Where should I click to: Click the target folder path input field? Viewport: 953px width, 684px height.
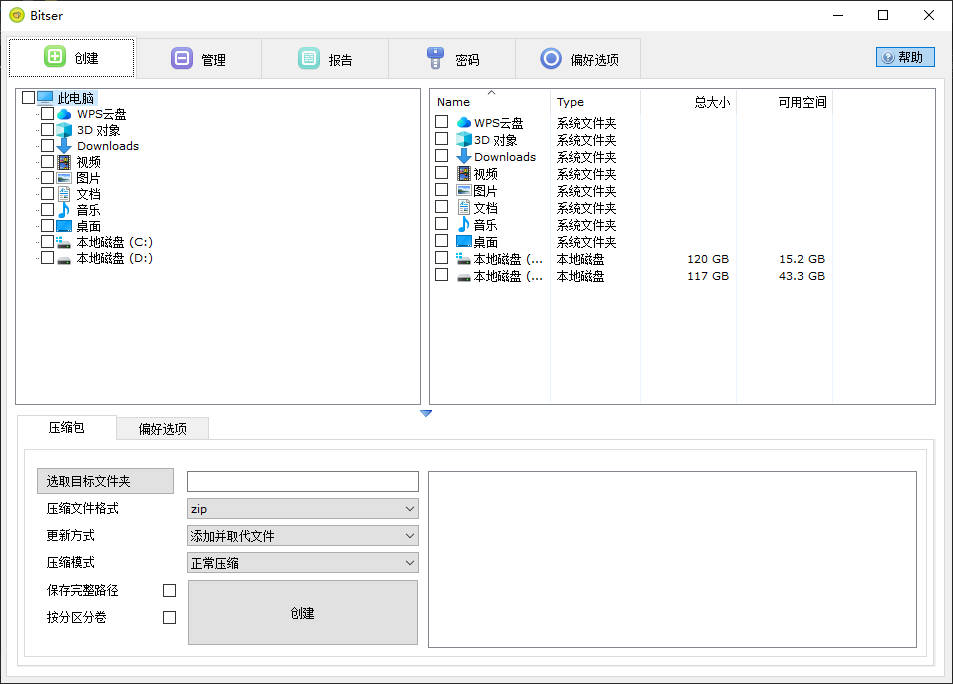click(x=302, y=482)
